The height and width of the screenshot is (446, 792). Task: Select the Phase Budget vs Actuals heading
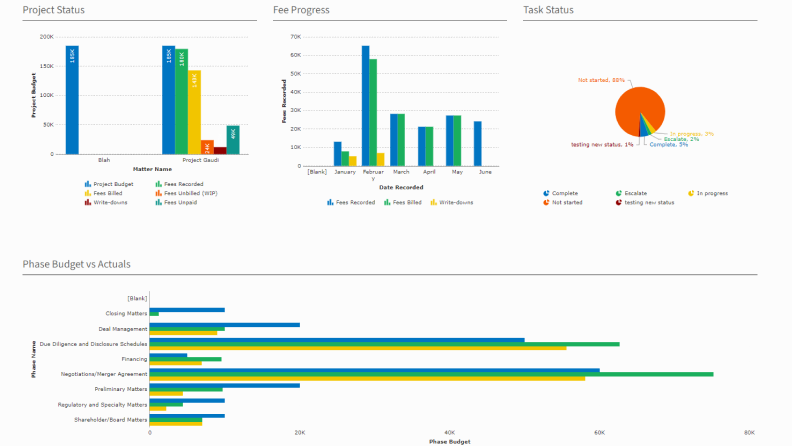point(76,264)
